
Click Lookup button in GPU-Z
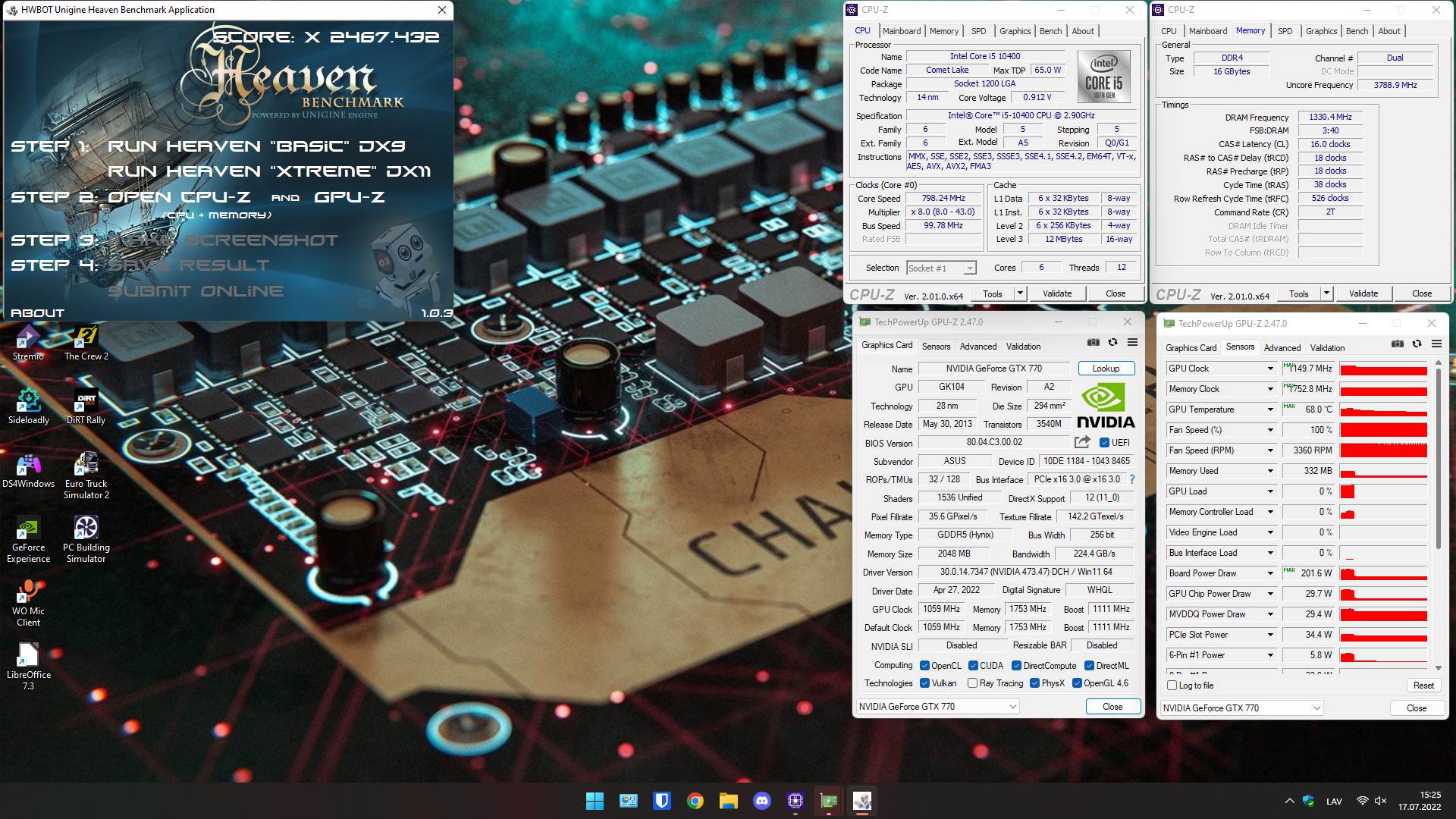[1106, 369]
